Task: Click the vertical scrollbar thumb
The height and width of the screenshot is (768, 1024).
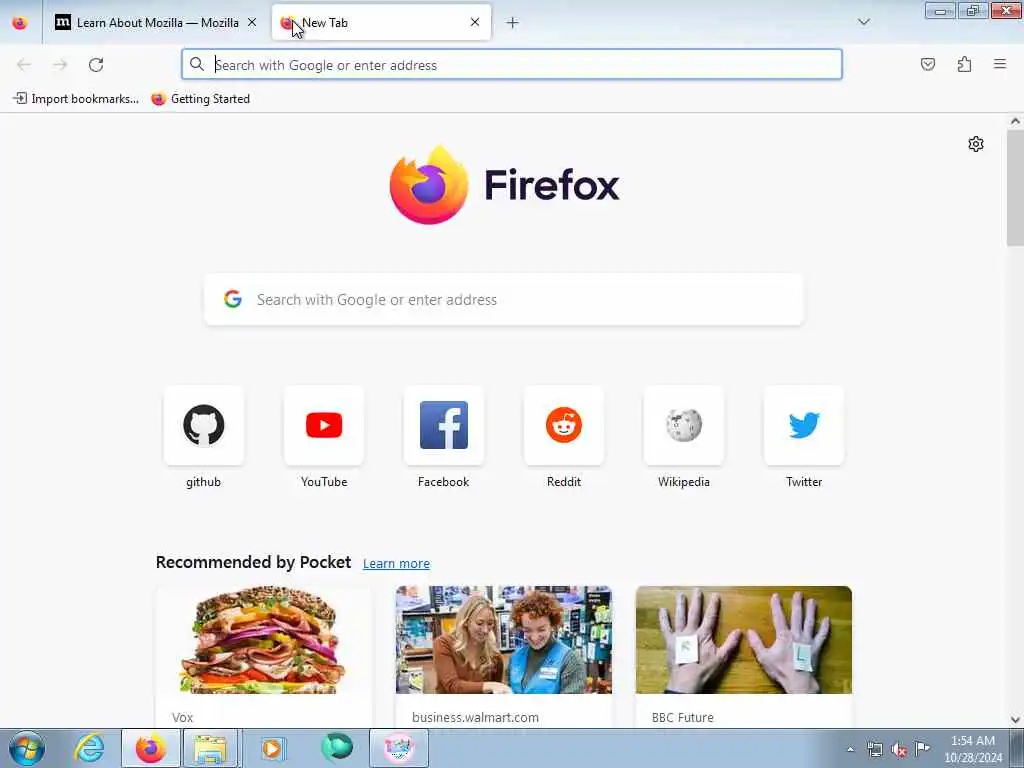Action: [1015, 188]
